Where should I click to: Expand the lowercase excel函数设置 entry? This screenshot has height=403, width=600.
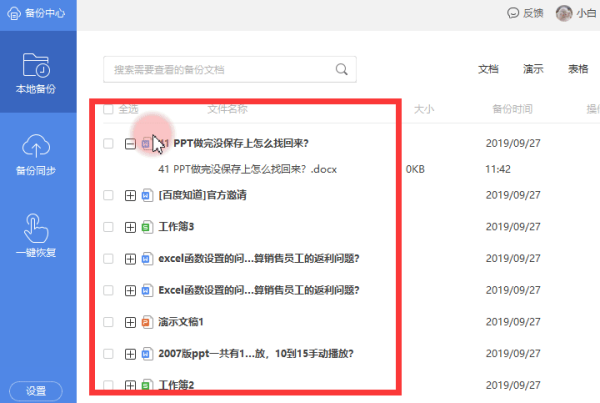(x=130, y=259)
